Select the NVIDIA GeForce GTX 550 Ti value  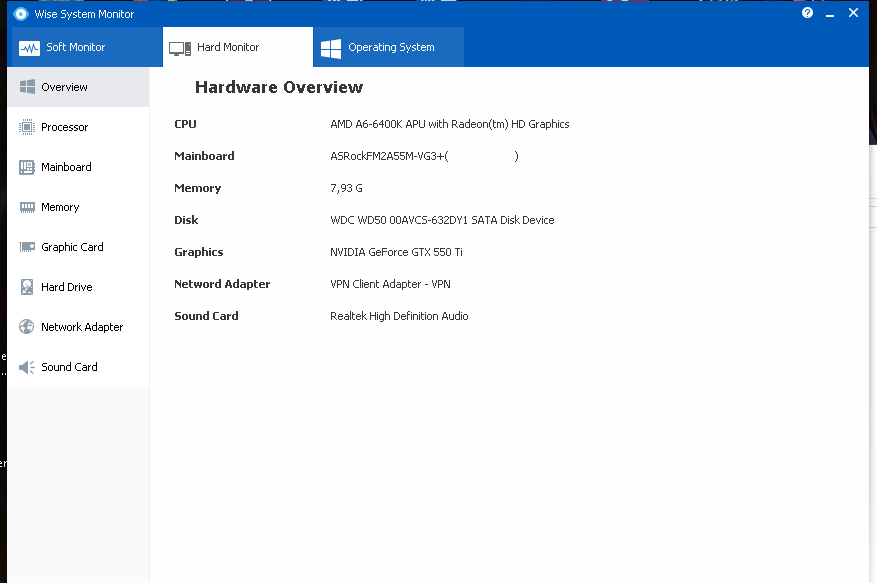397,252
